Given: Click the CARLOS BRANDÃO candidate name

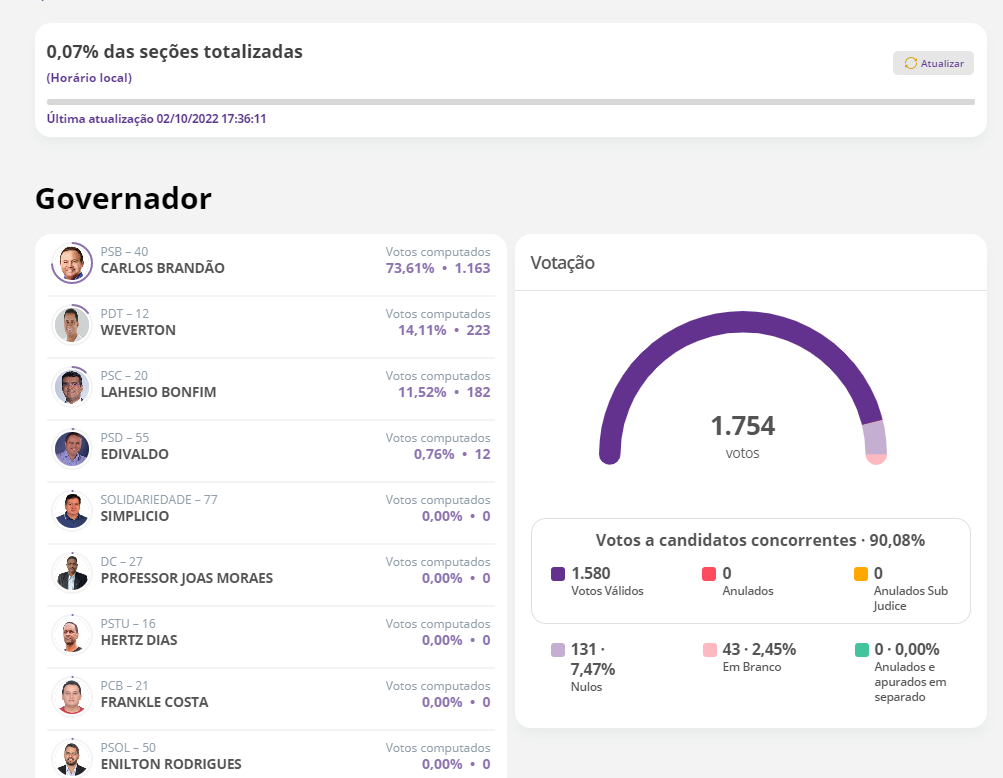Looking at the screenshot, I should (163, 269).
